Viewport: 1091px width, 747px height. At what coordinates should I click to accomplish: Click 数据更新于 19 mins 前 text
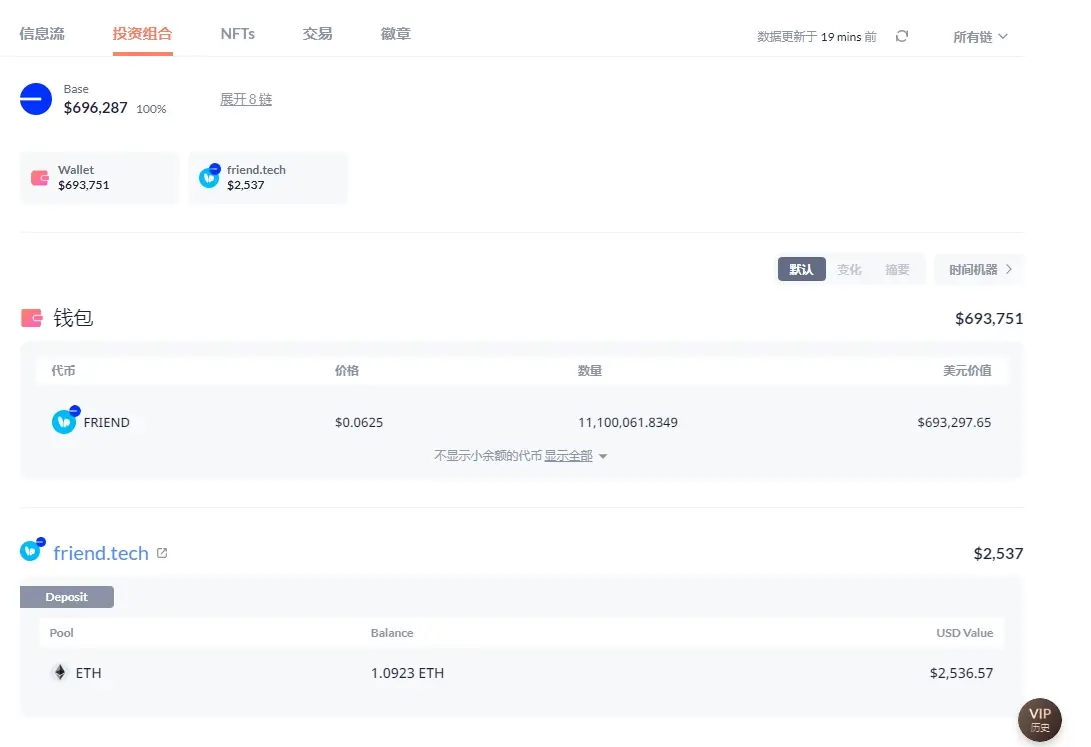(x=817, y=37)
